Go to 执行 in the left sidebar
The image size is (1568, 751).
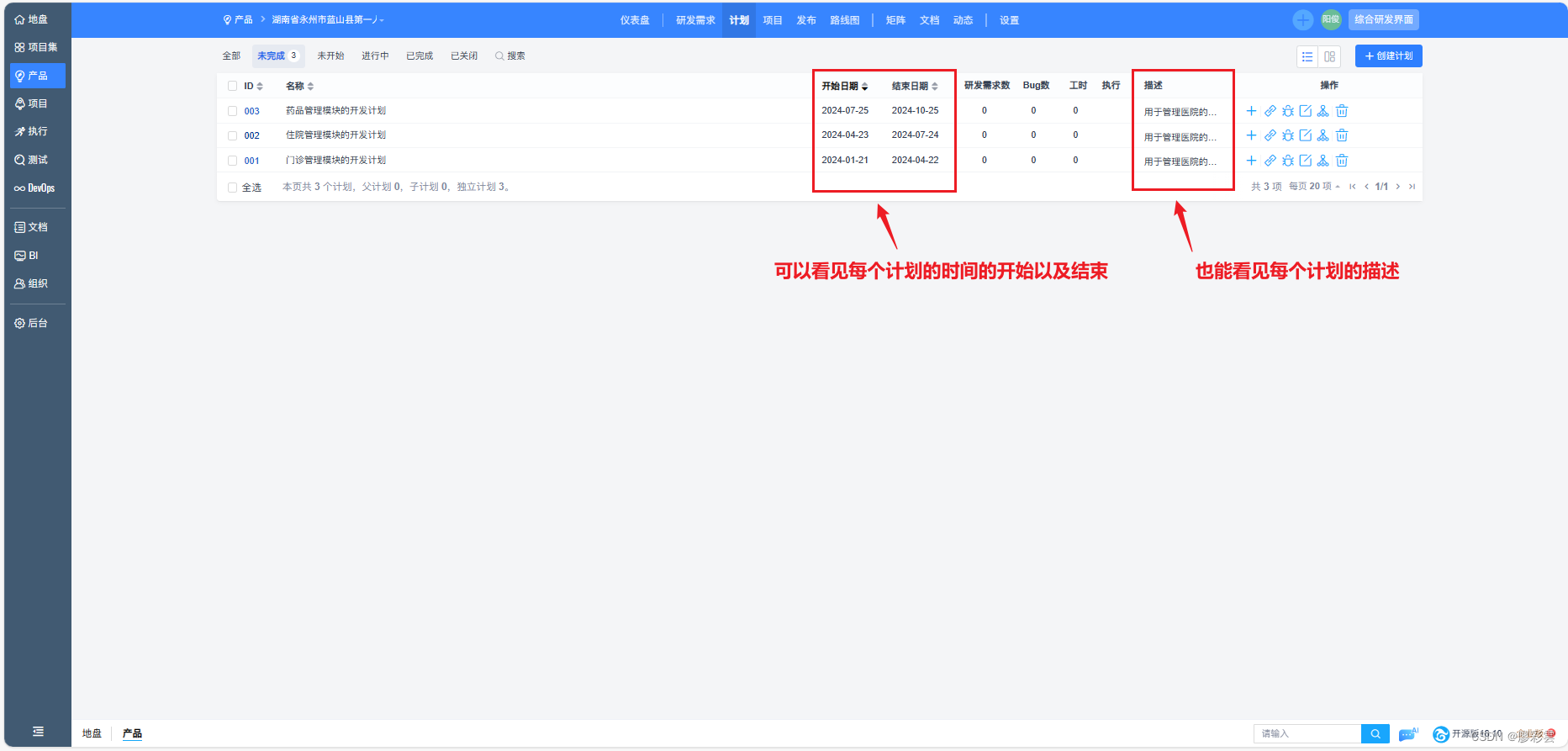32,131
